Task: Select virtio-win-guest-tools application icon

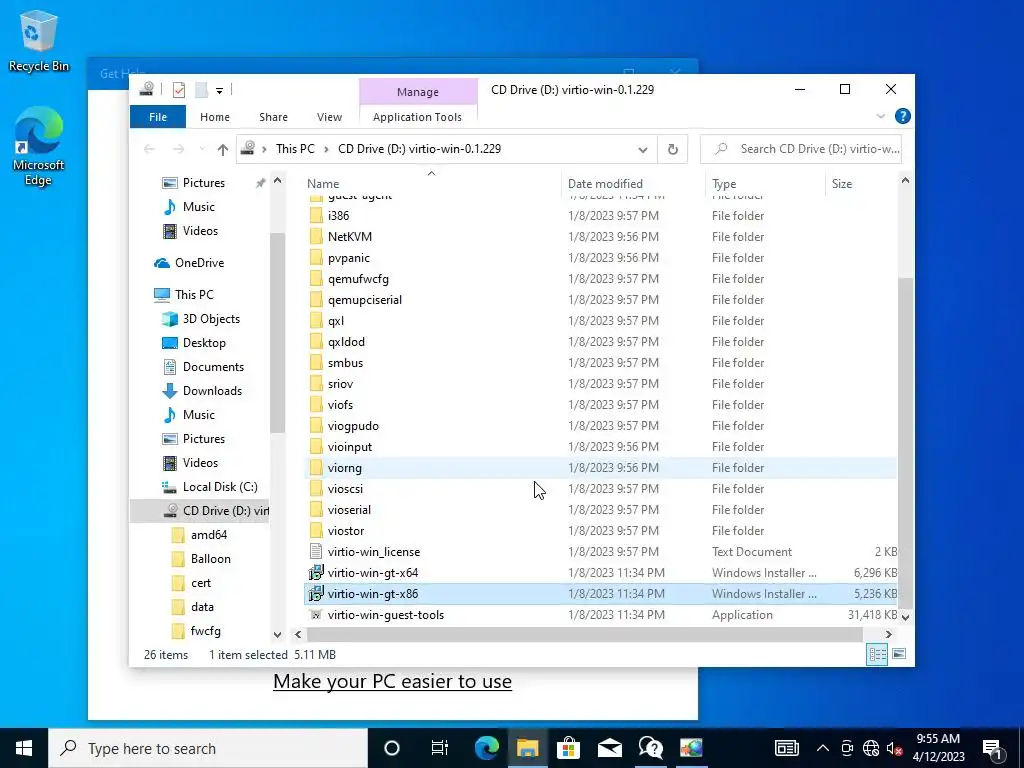Action: coord(316,615)
